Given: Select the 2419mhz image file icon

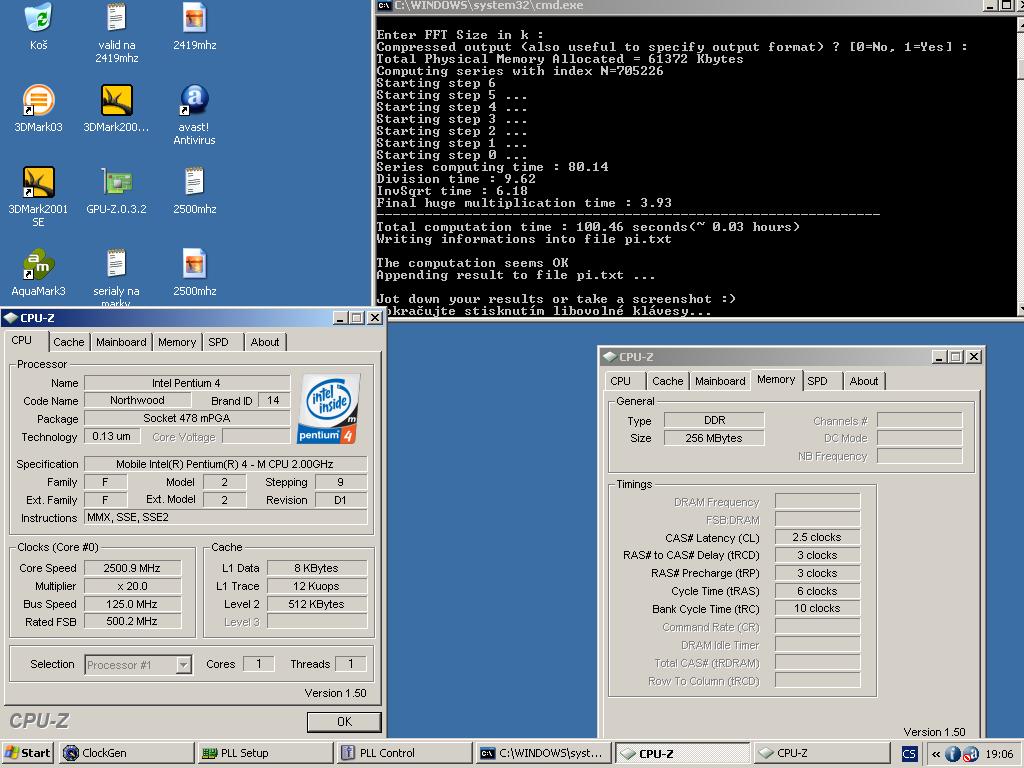Looking at the screenshot, I should coord(195,18).
